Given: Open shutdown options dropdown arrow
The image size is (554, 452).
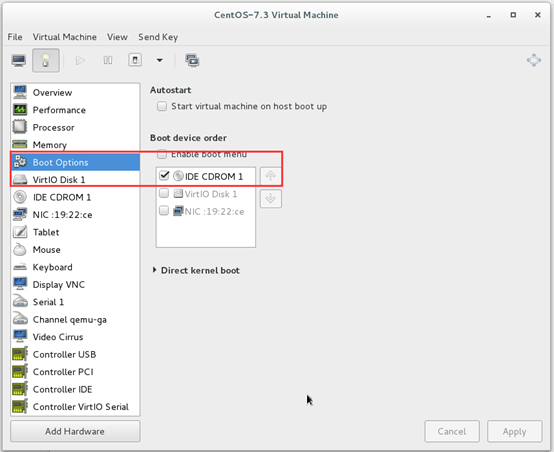Looking at the screenshot, I should point(160,60).
